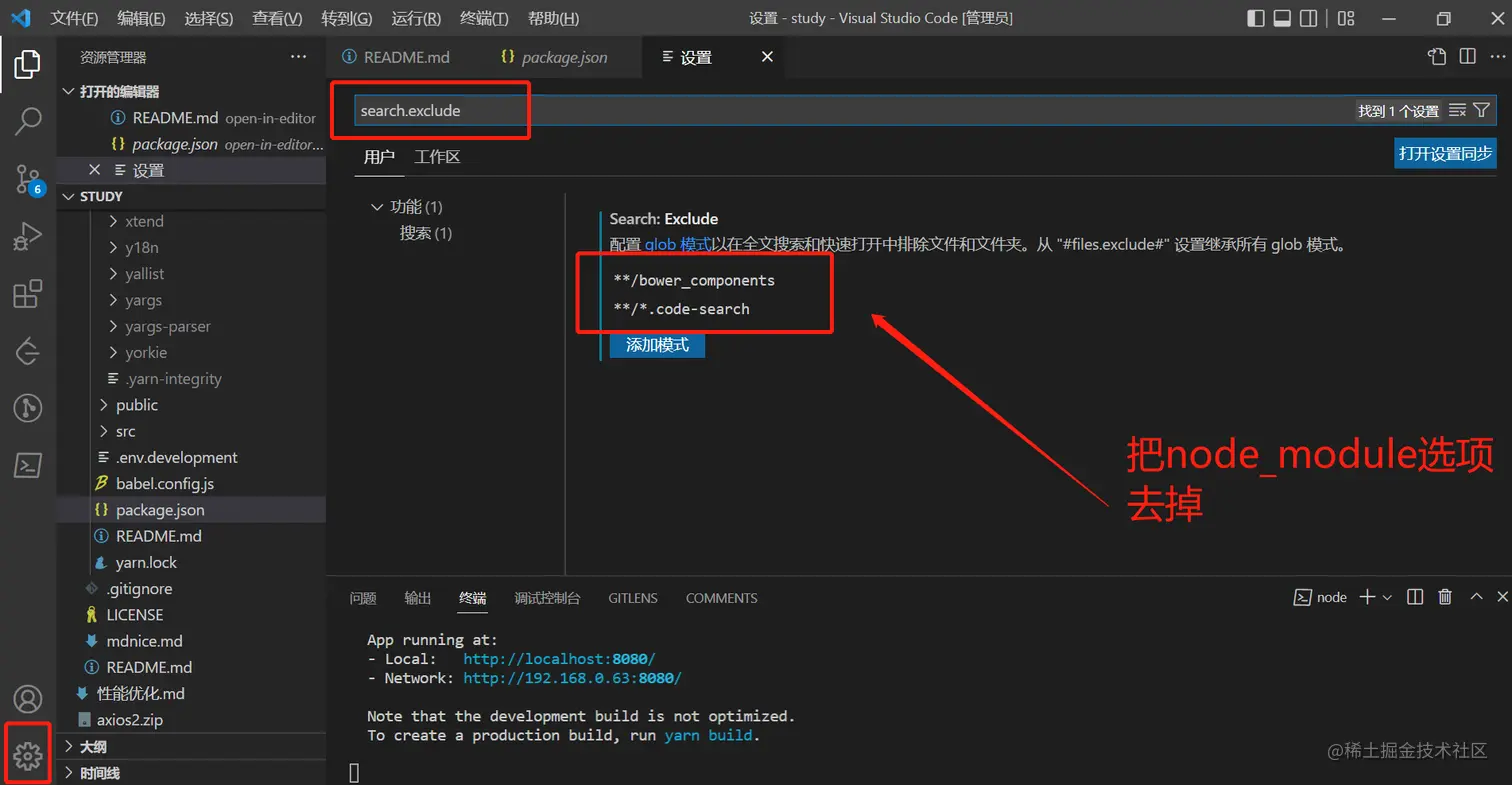Select the **/*.code-search pattern row

pyautogui.click(x=681, y=309)
